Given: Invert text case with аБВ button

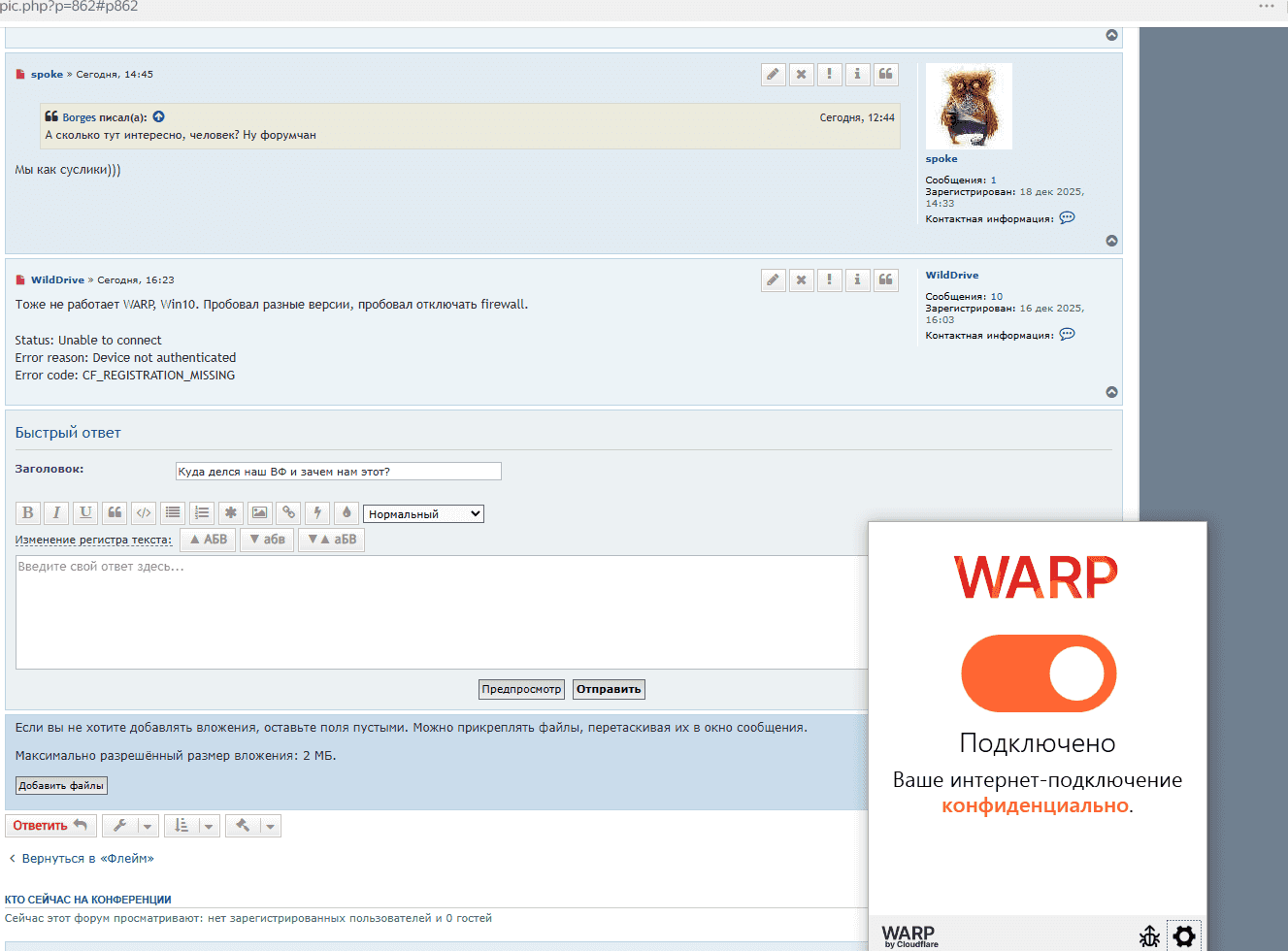Looking at the screenshot, I should [331, 540].
